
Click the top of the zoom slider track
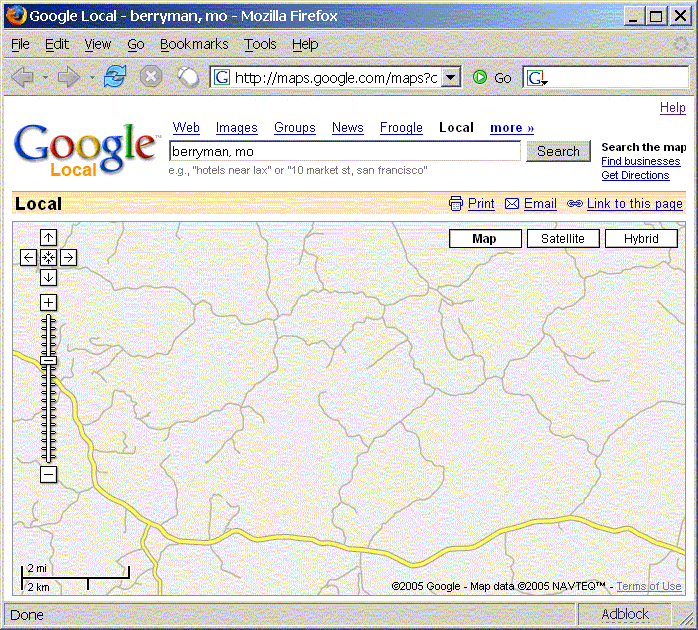tap(48, 318)
